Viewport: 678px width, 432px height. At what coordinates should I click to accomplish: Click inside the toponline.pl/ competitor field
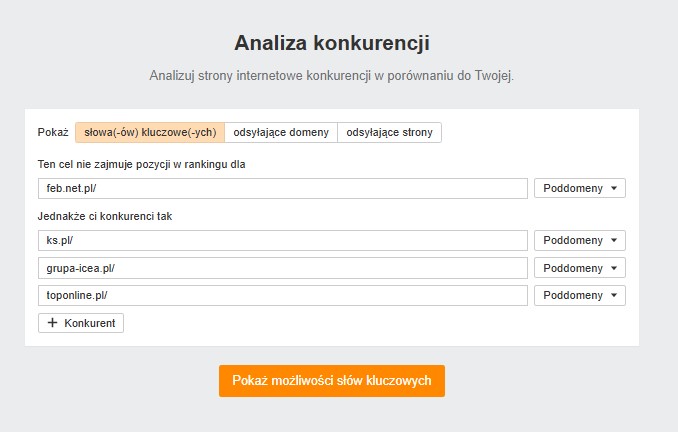283,295
